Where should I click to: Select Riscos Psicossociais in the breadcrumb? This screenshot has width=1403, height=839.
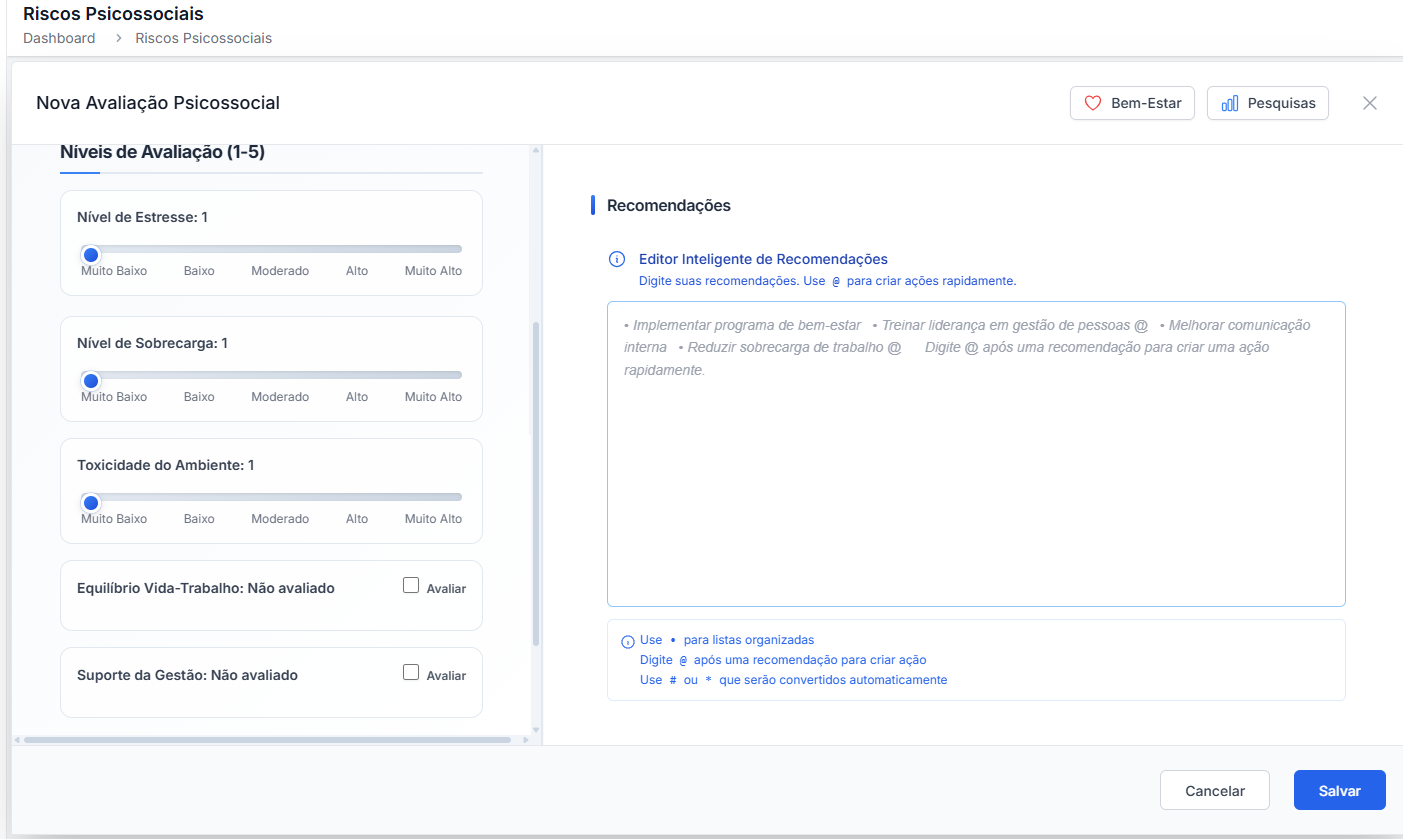[203, 38]
